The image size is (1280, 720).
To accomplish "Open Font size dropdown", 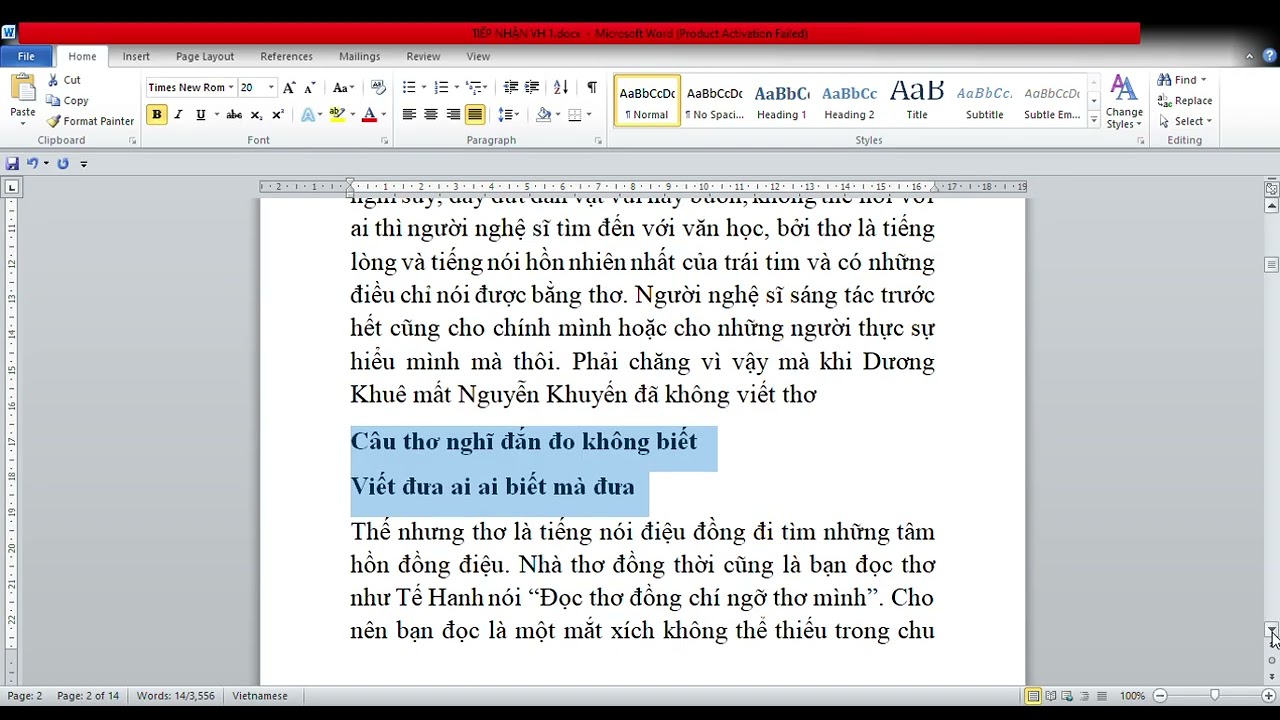I will [x=271, y=87].
